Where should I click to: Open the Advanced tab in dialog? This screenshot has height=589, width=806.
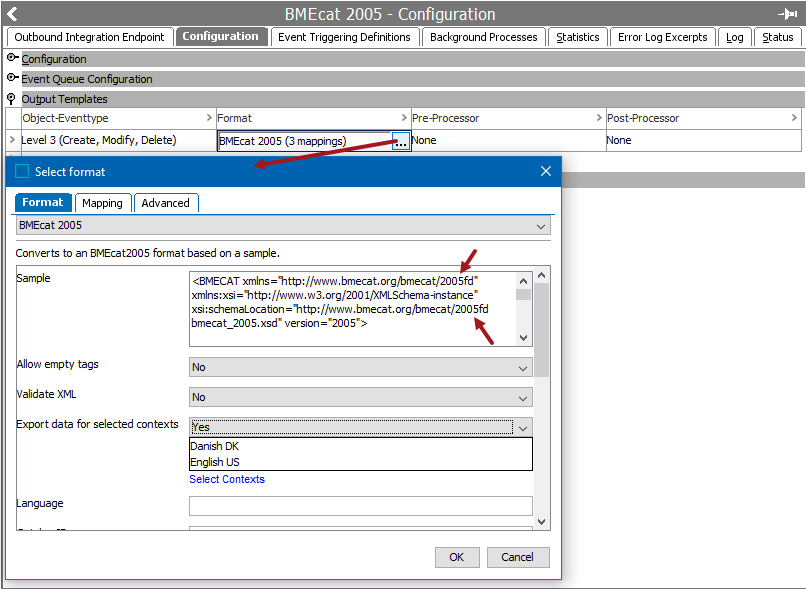[x=166, y=203]
